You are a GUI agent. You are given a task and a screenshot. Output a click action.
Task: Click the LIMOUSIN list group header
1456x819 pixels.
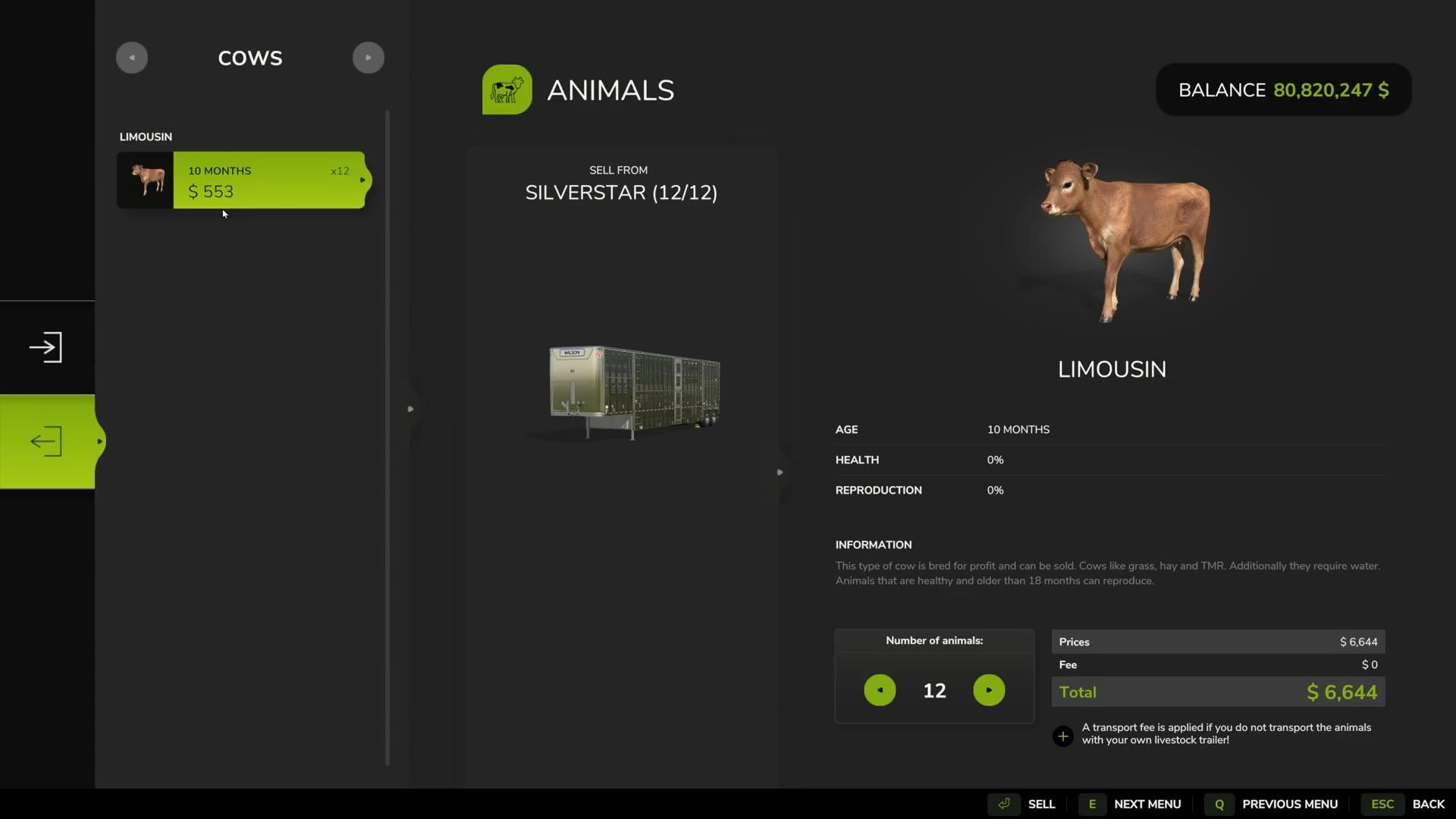(146, 137)
